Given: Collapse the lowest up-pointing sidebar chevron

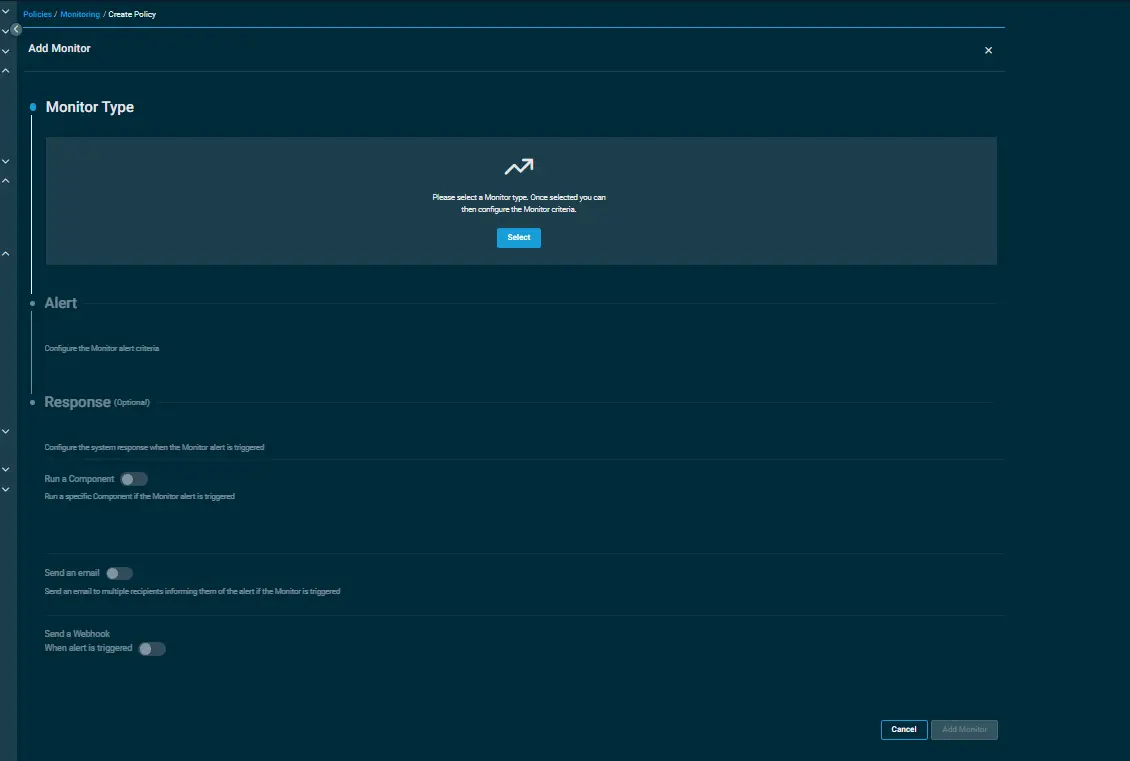Looking at the screenshot, I should tap(5, 254).
